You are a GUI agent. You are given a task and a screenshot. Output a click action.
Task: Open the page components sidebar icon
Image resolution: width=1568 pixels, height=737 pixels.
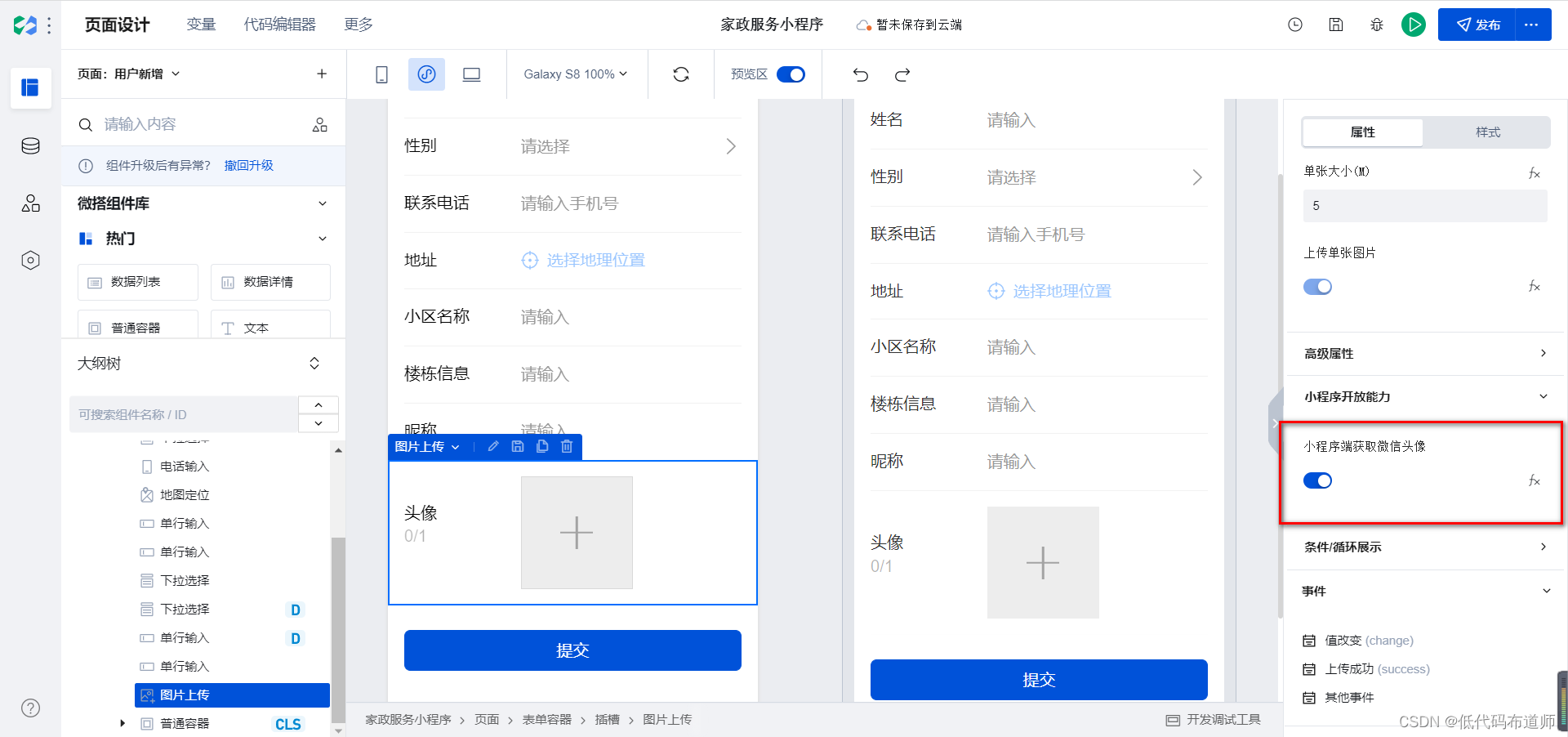tap(30, 87)
